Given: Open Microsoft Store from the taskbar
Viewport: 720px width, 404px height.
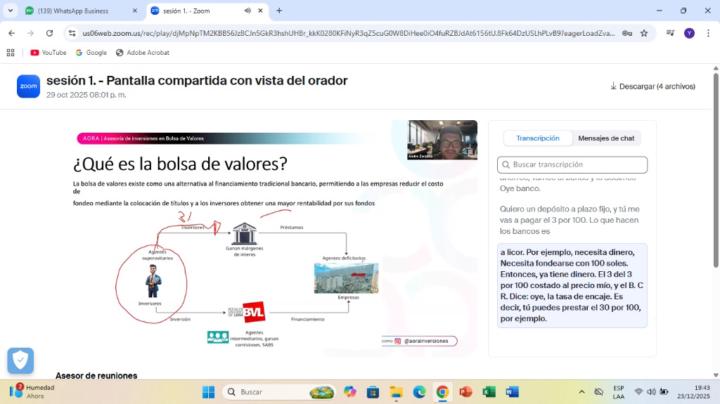Looking at the screenshot, I should coord(373,392).
